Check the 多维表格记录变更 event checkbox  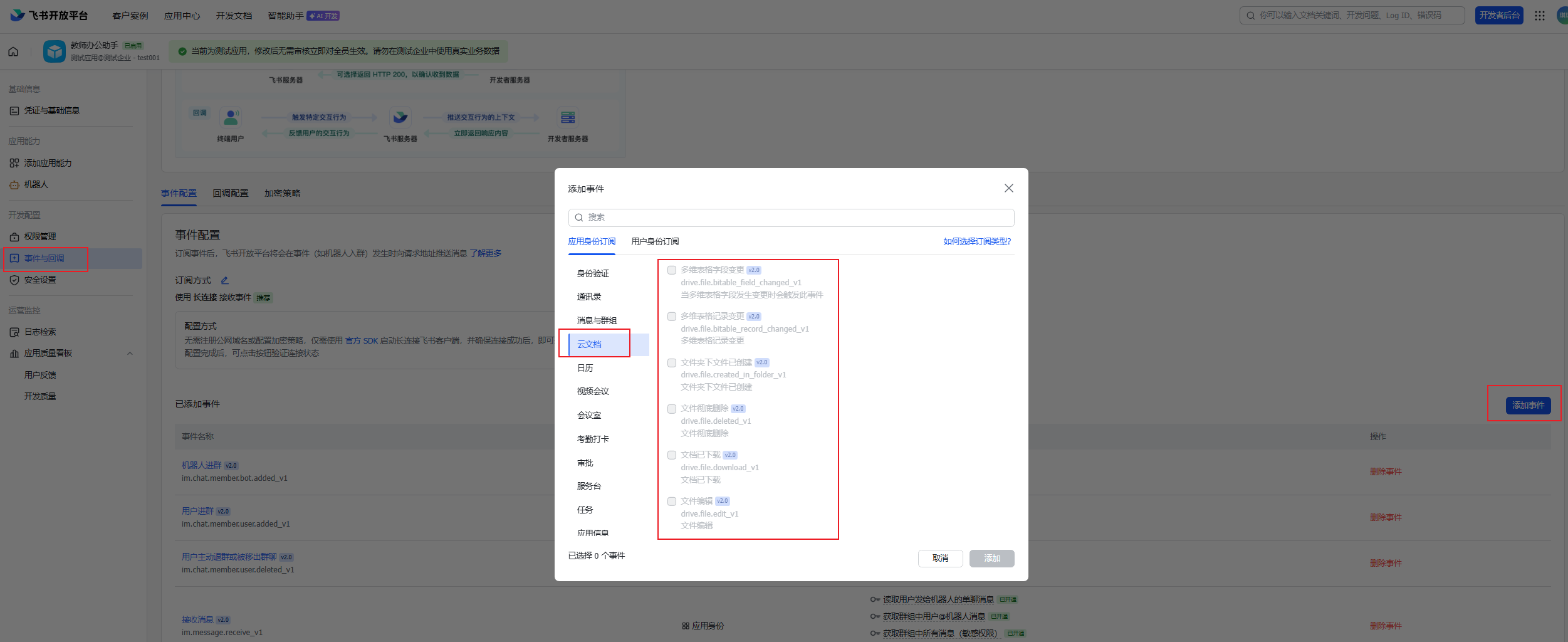672,317
